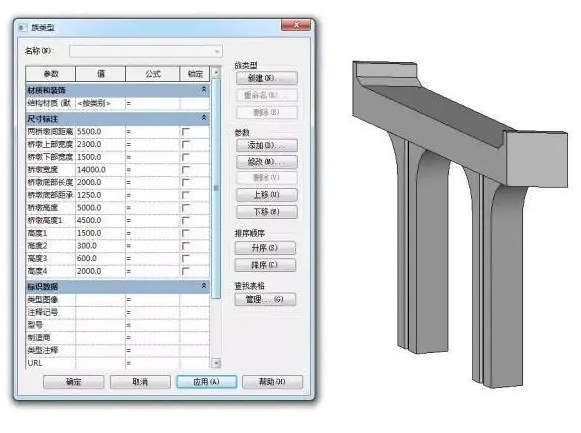Screen dimensions: 581x433
Task: Sort ascending with 升序(S) button
Action: point(265,248)
